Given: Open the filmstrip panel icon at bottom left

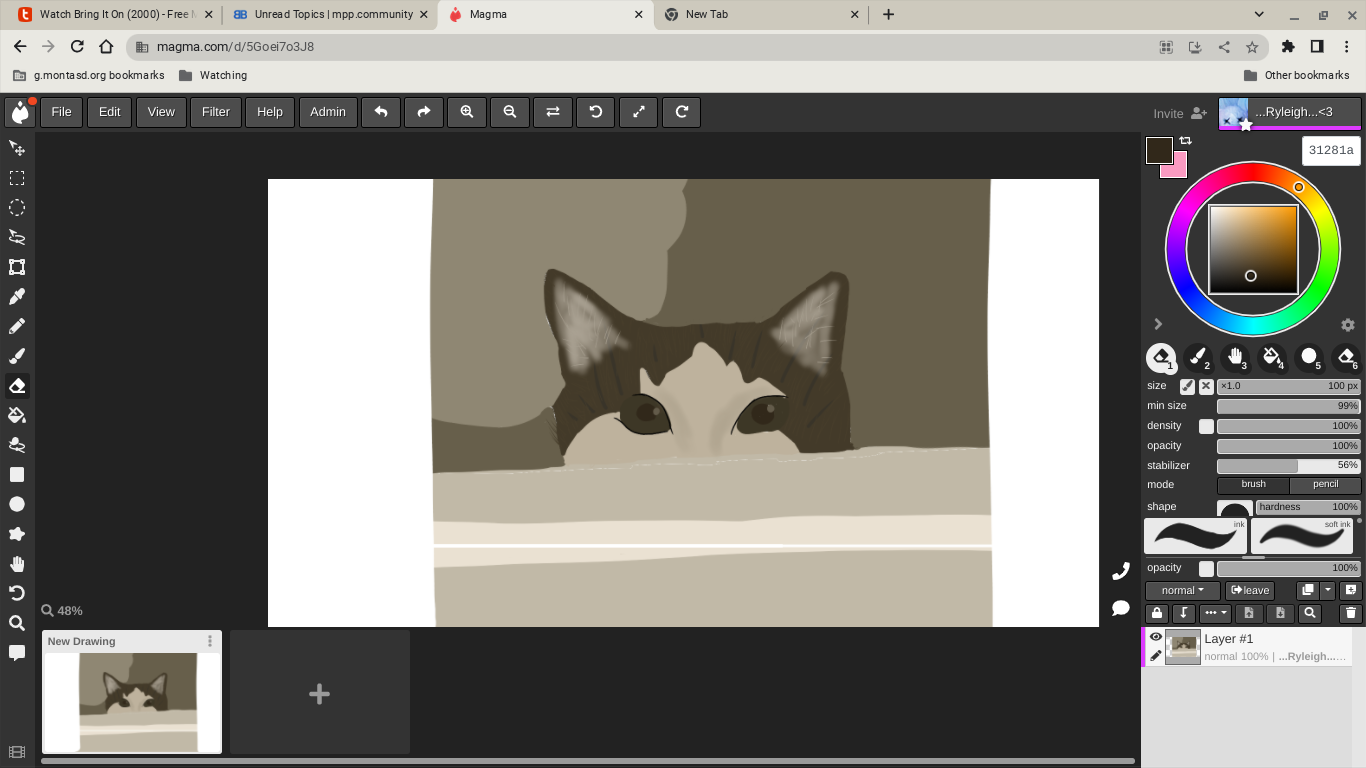Looking at the screenshot, I should coord(16,752).
